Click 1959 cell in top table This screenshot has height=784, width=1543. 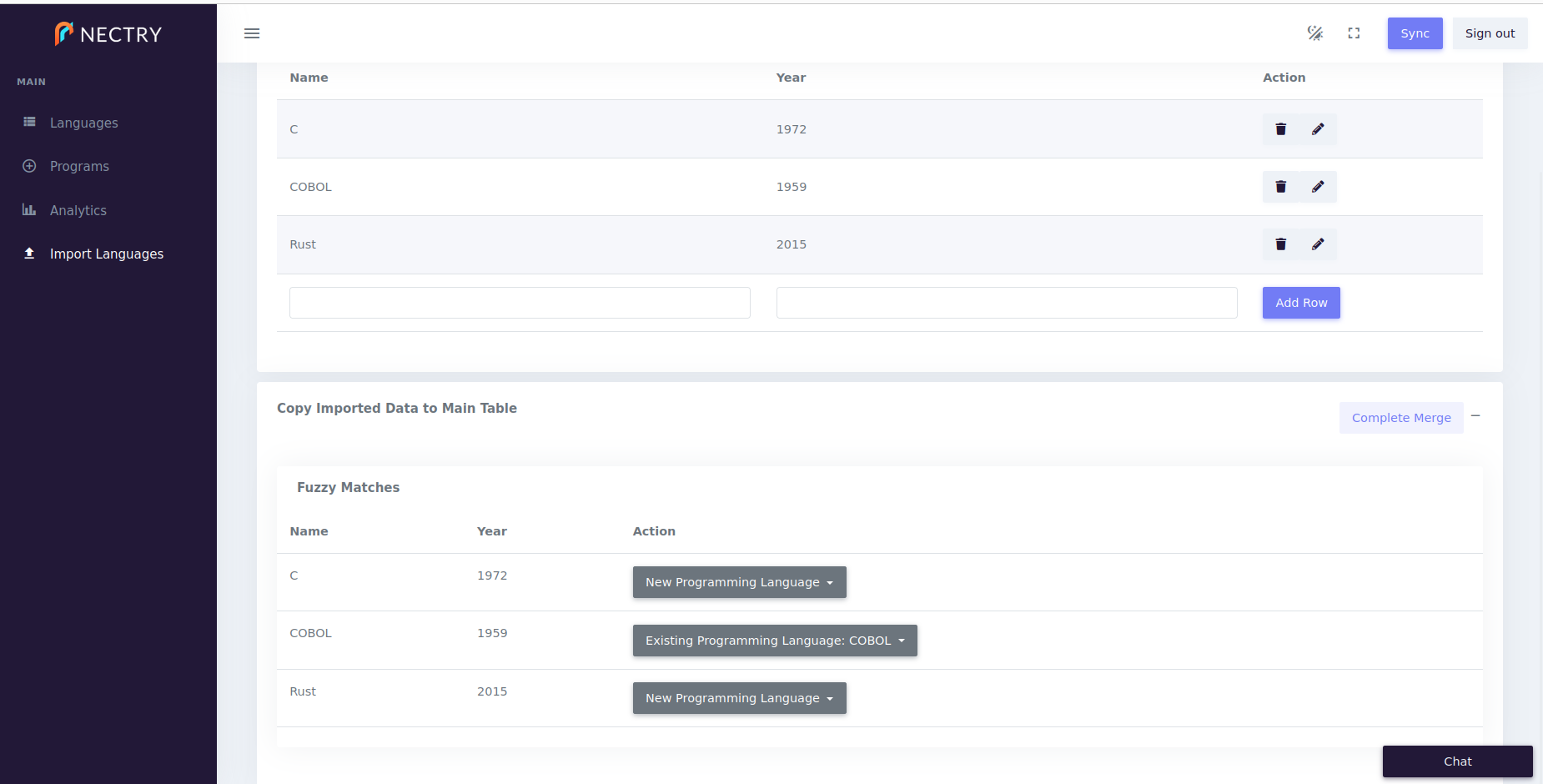click(792, 187)
